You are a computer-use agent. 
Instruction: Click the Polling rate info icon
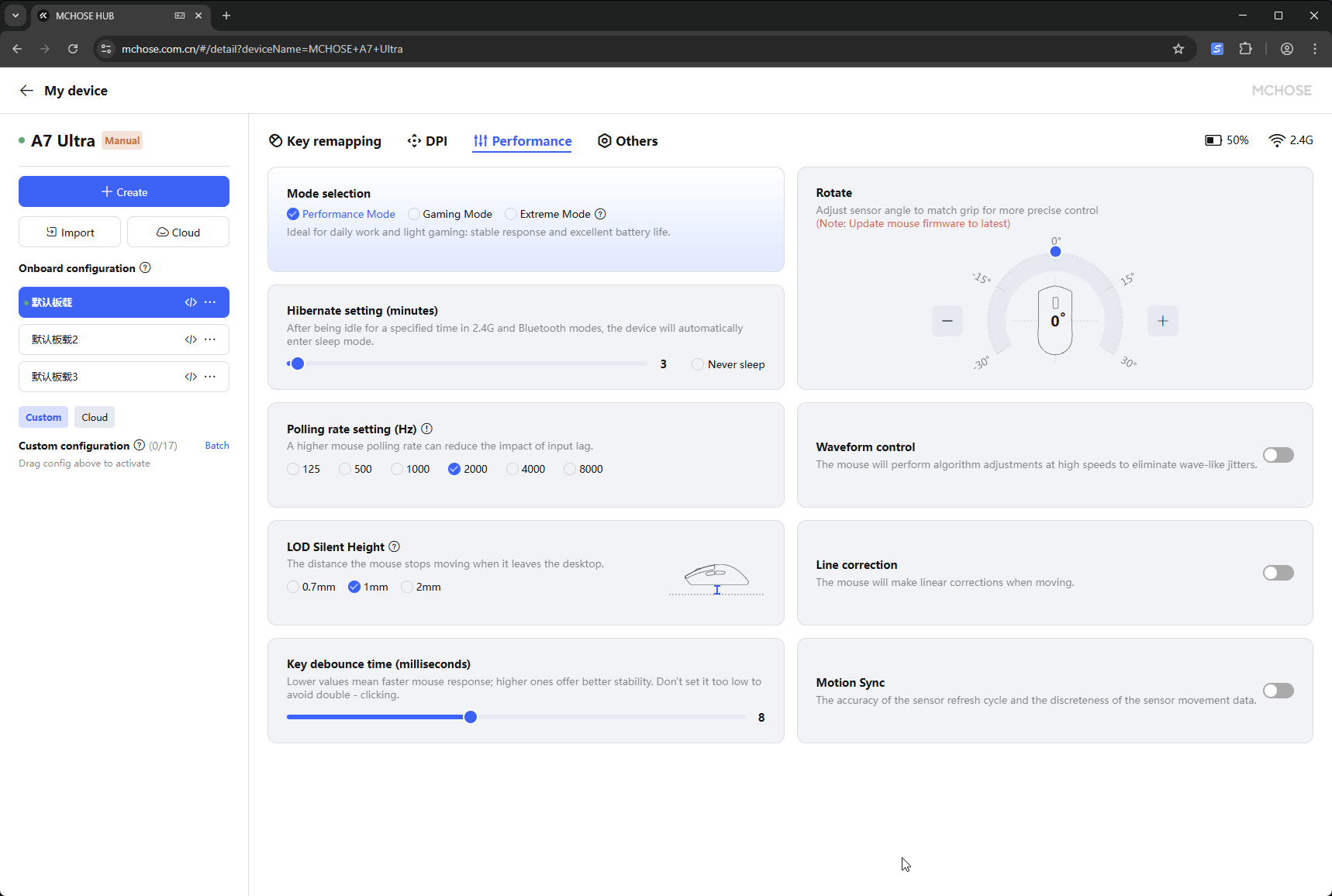click(x=426, y=429)
